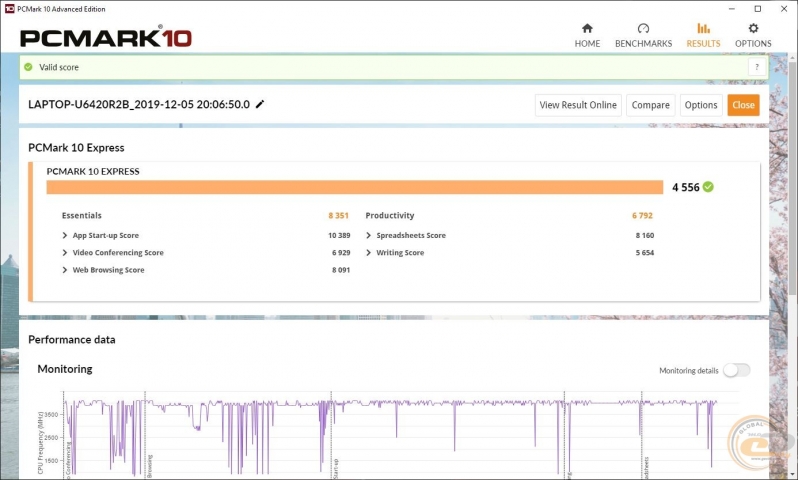
Task: Click the overall score 4 556
Action: tap(686, 187)
